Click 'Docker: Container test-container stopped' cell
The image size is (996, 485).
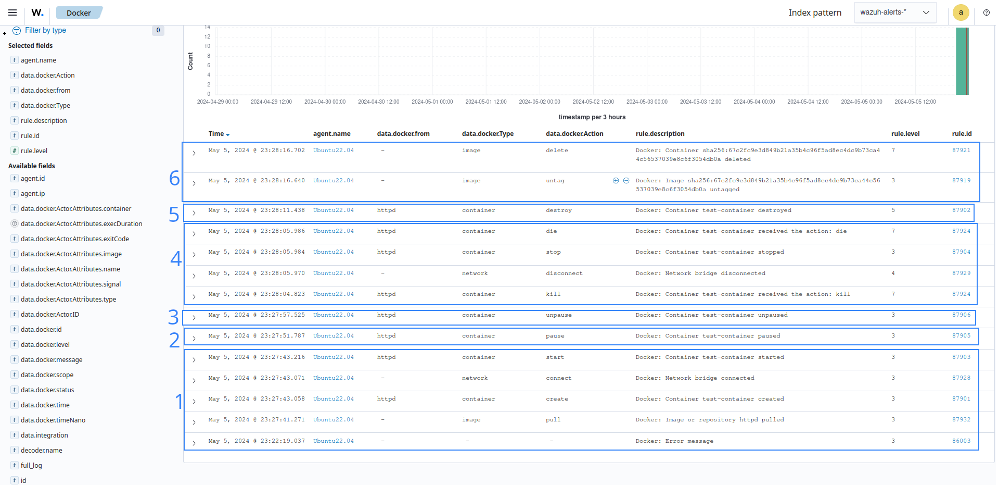pyautogui.click(x=710, y=252)
